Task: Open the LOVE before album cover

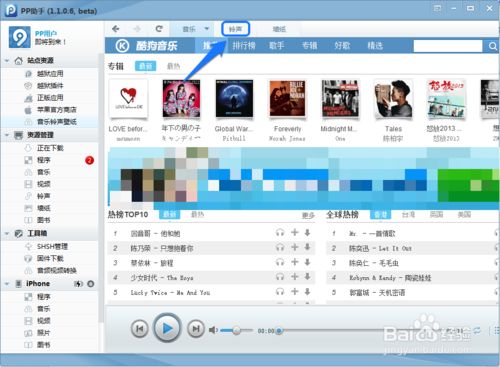Action: pyautogui.click(x=128, y=99)
